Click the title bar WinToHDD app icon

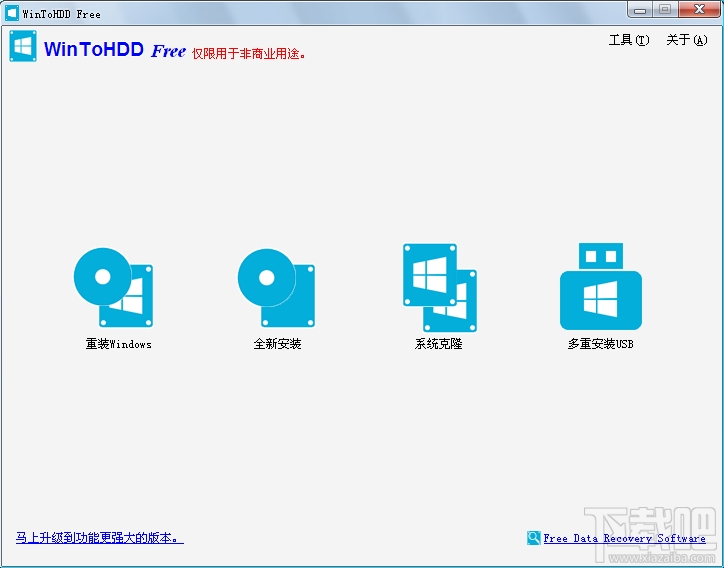click(12, 13)
